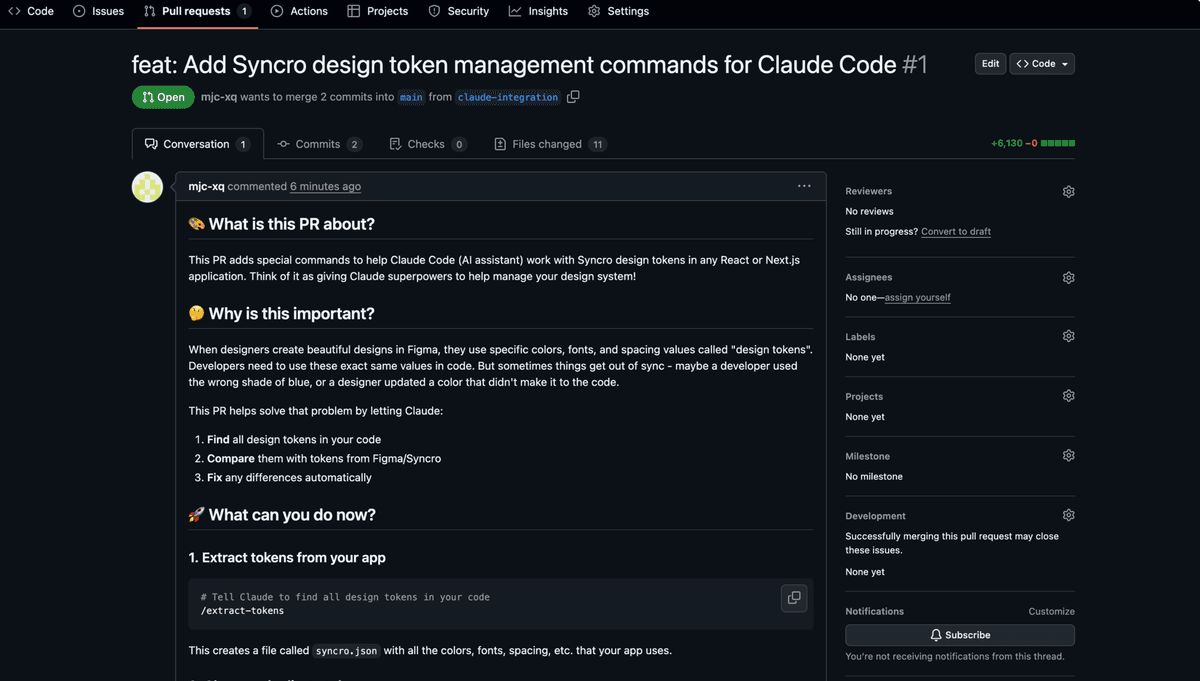
Task: Click the Pull requests count badge
Action: [x=244, y=11]
